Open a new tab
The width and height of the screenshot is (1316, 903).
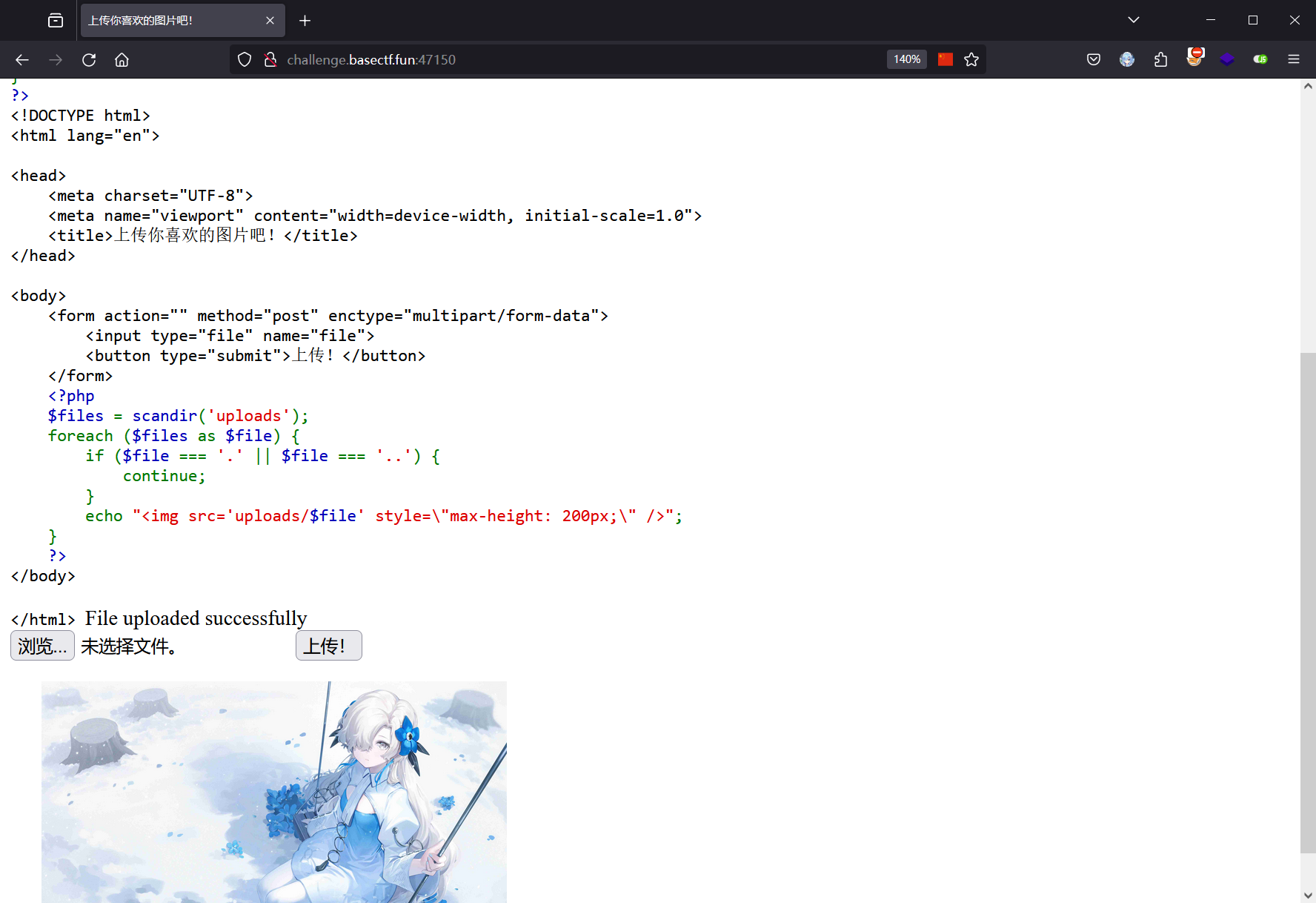click(x=305, y=21)
